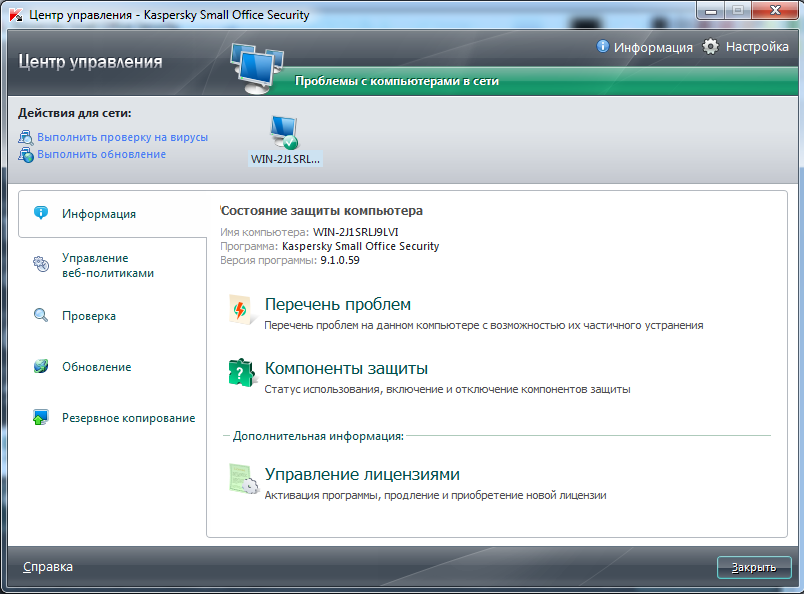Click the update globe icon beside Выполнить обновление

26,154
